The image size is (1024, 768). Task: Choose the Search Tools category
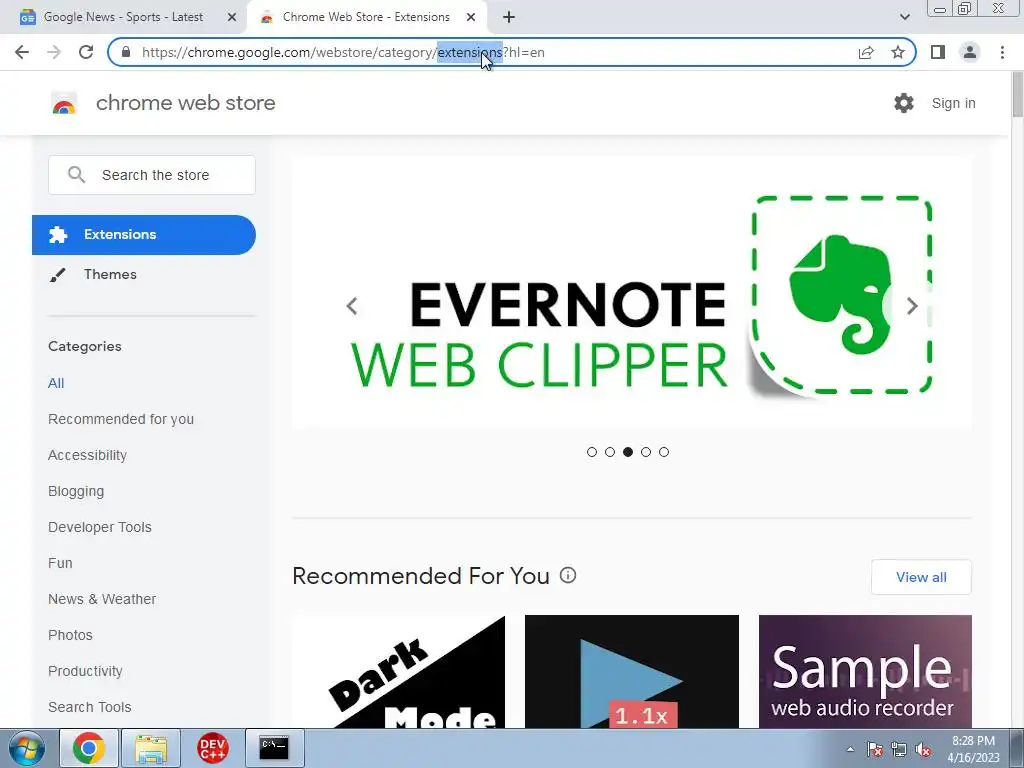[x=89, y=707]
